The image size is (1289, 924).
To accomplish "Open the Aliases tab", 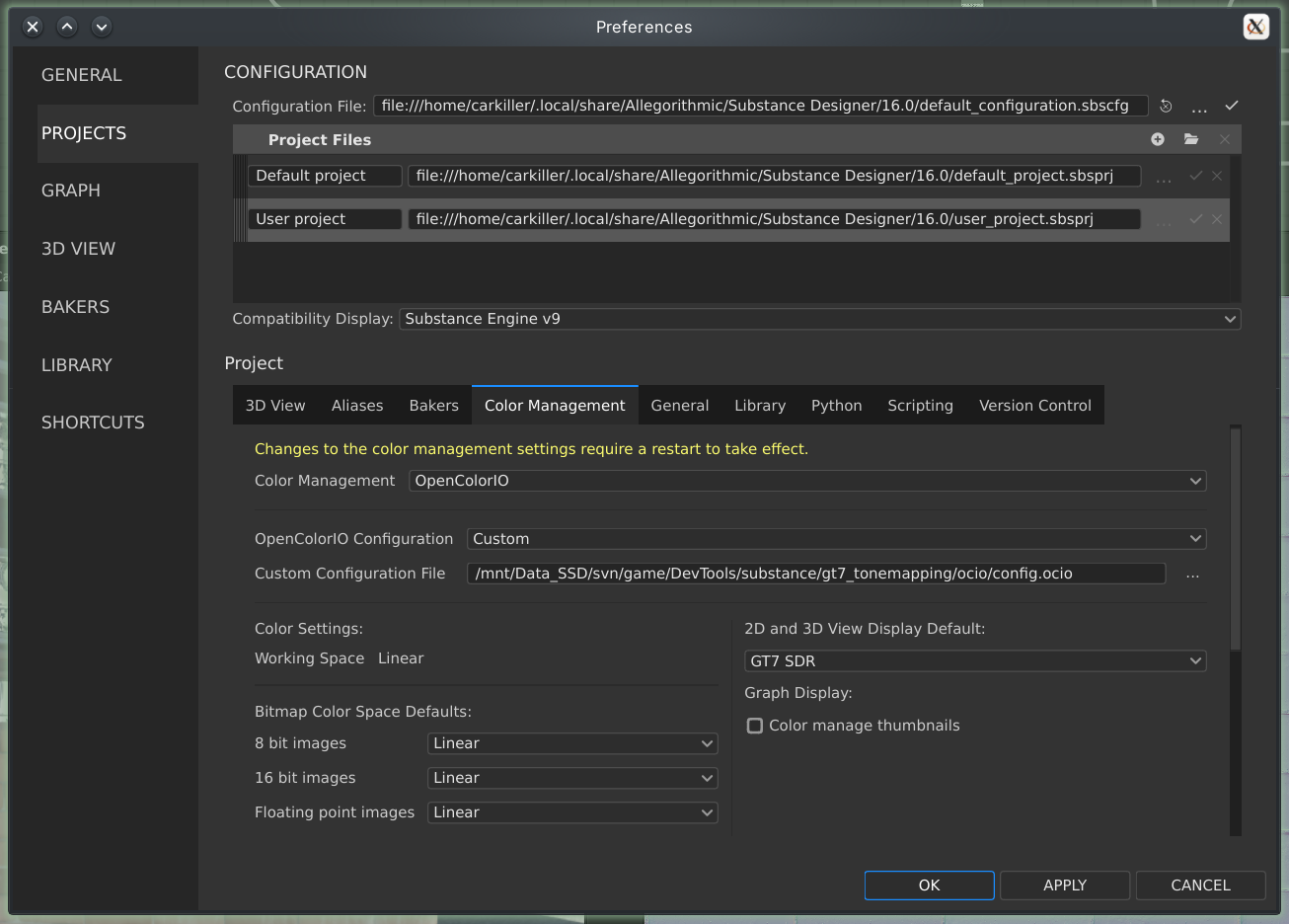I will 357,406.
